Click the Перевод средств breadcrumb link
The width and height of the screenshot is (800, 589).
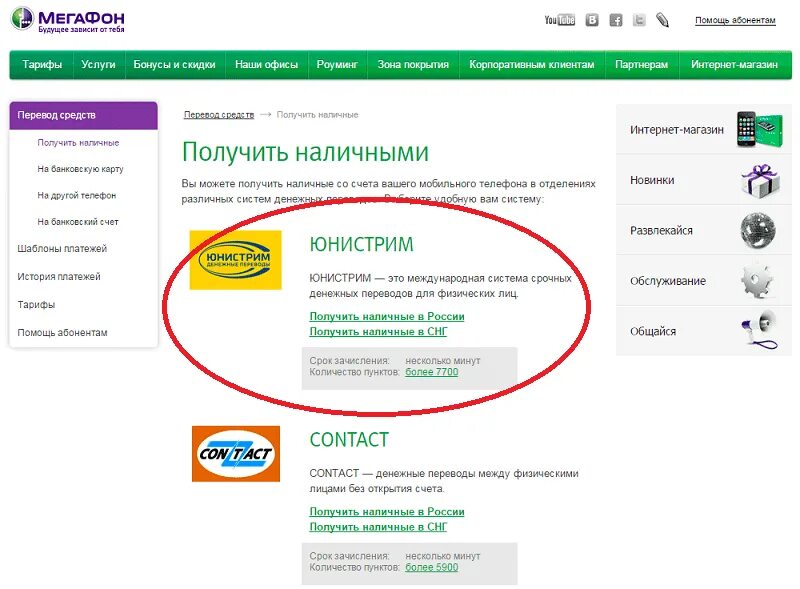(x=219, y=115)
